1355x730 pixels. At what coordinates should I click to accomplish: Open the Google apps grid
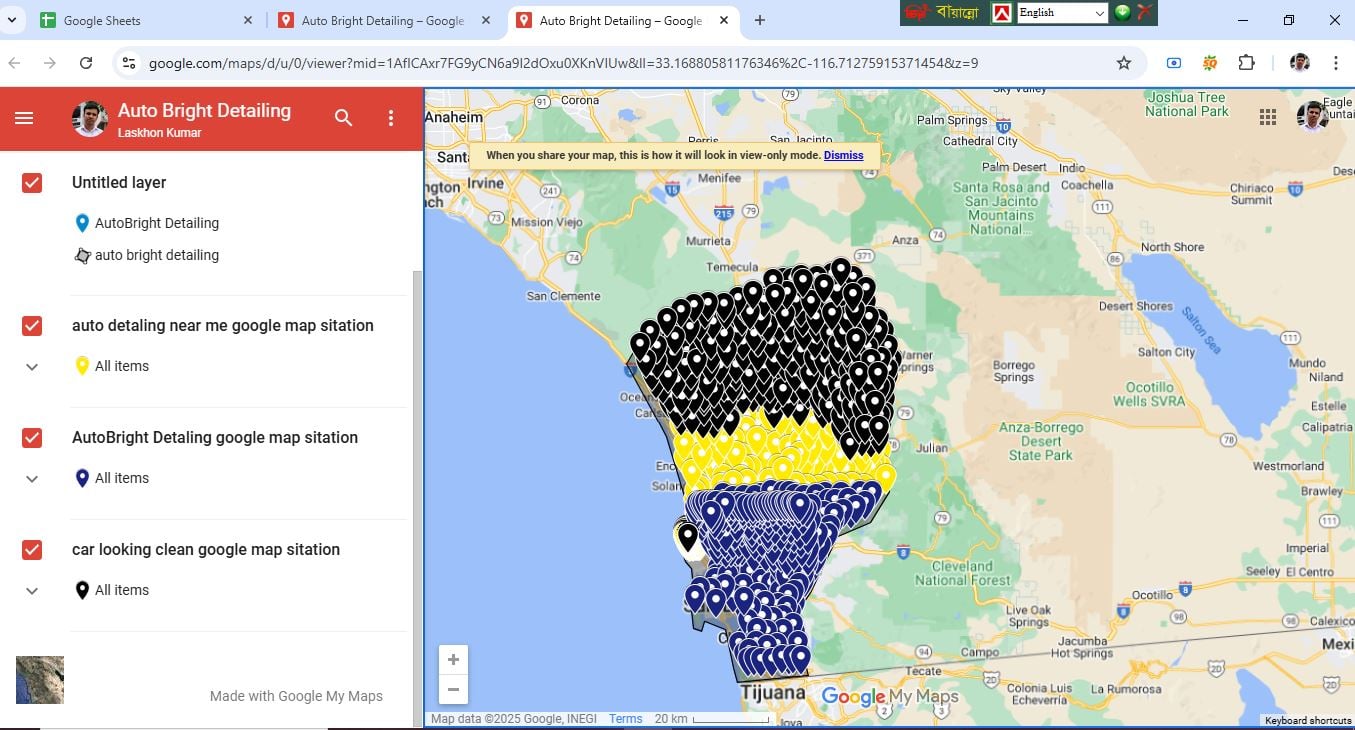[1268, 116]
